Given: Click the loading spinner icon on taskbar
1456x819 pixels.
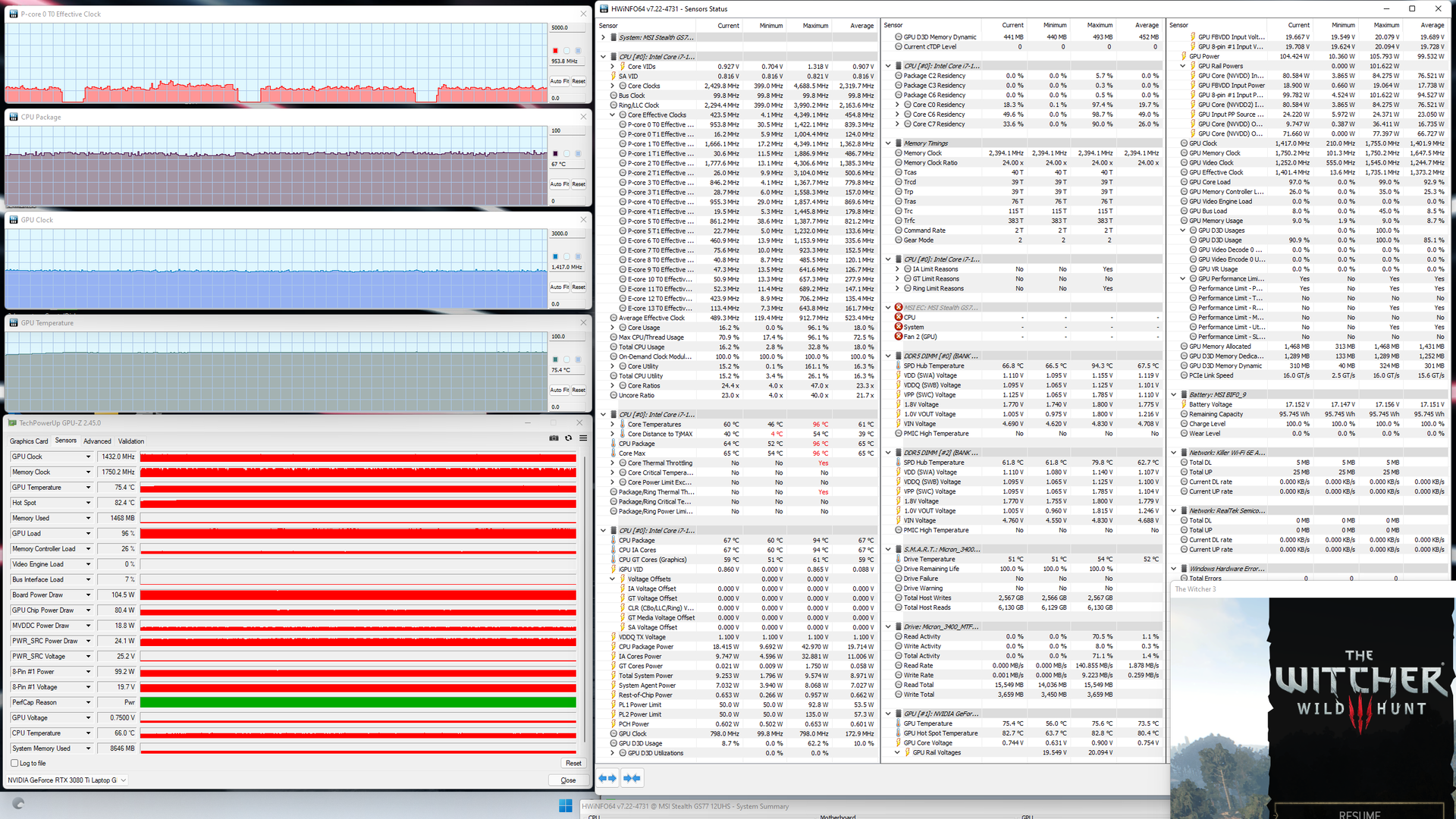Looking at the screenshot, I should [19, 803].
